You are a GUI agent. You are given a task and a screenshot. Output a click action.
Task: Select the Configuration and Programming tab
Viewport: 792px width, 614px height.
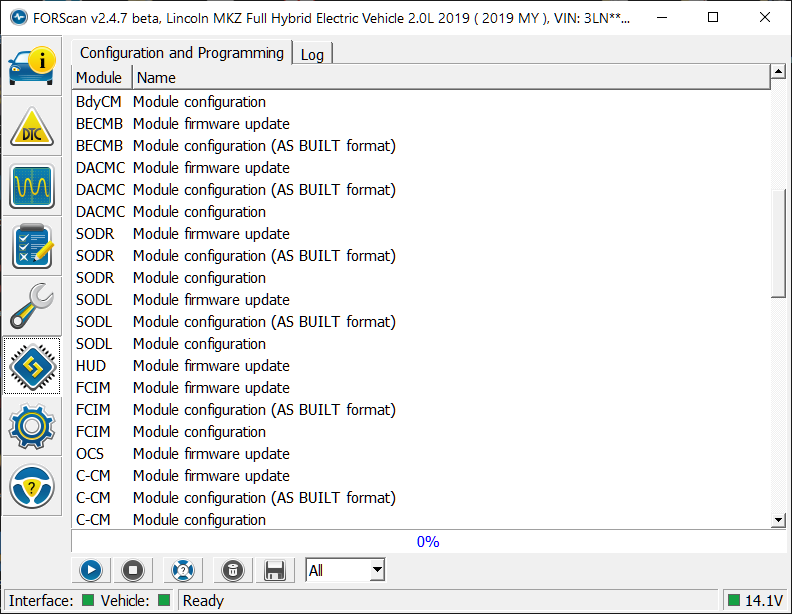click(182, 53)
